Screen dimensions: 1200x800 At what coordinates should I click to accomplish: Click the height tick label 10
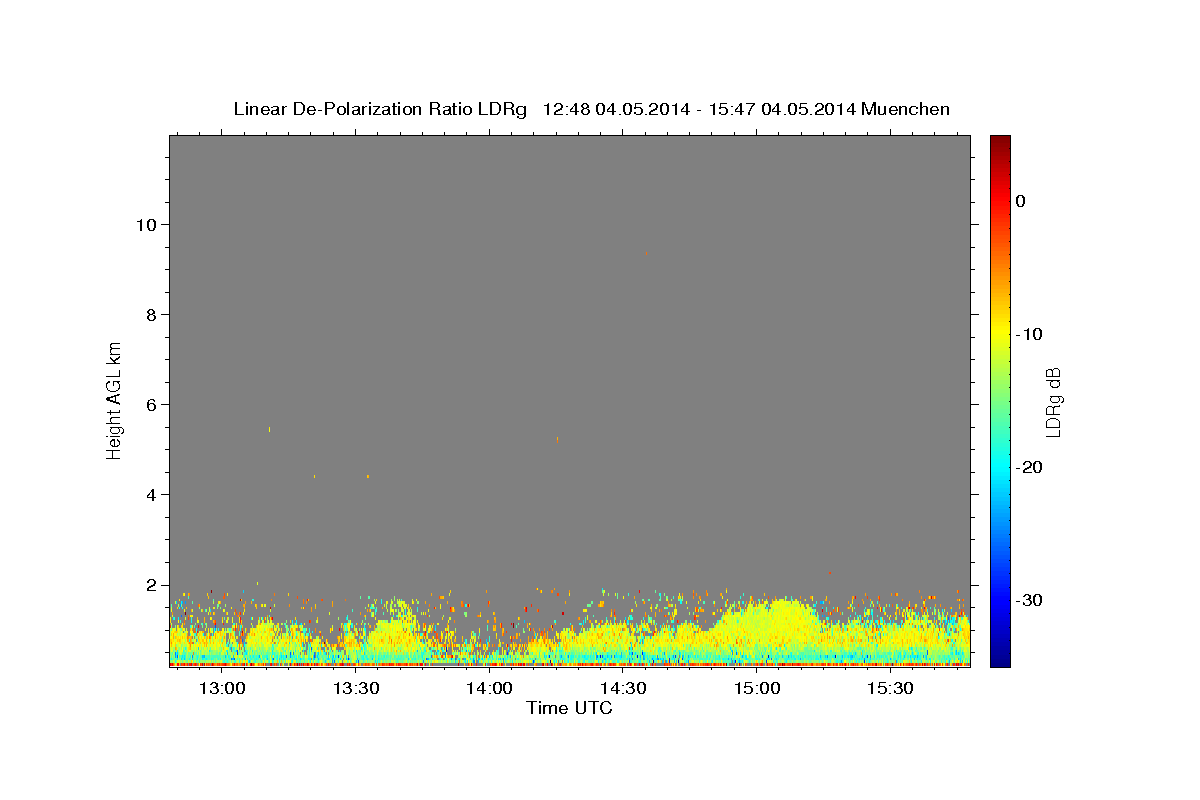[145, 224]
